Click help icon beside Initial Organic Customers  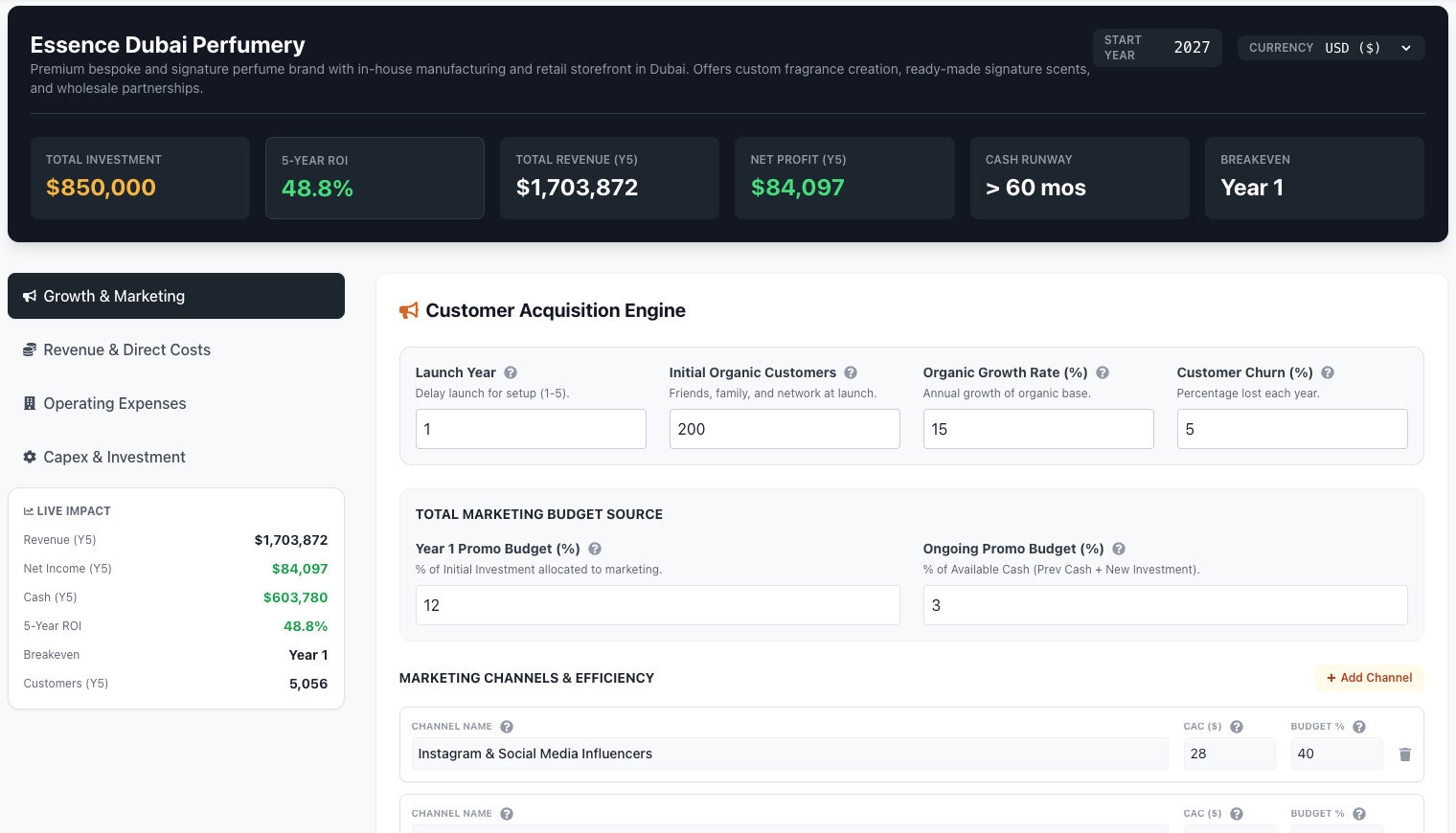click(x=851, y=372)
